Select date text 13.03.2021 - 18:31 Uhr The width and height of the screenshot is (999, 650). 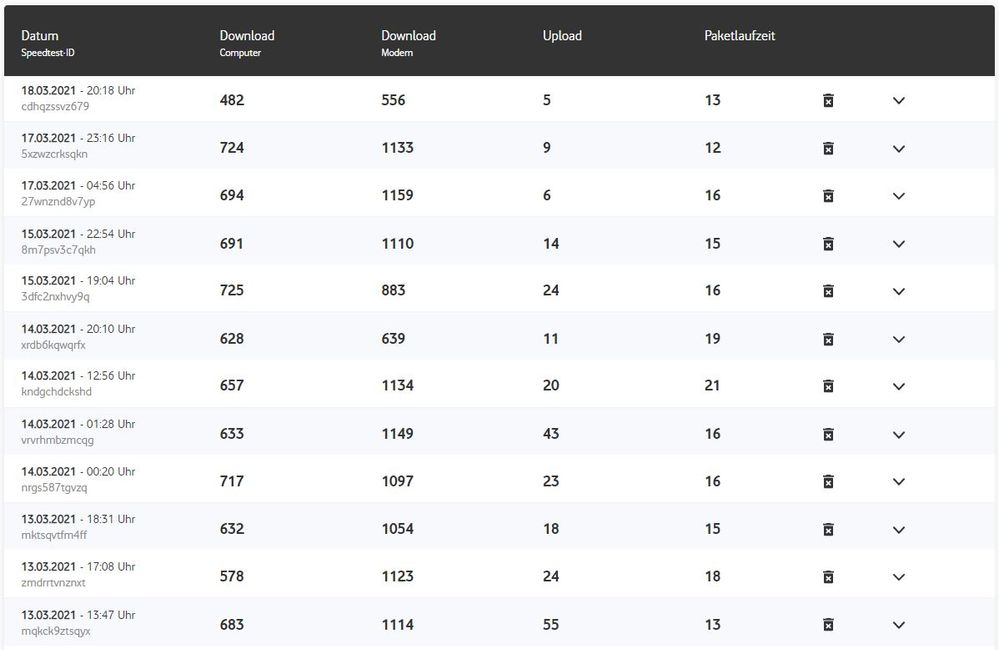[x=78, y=519]
